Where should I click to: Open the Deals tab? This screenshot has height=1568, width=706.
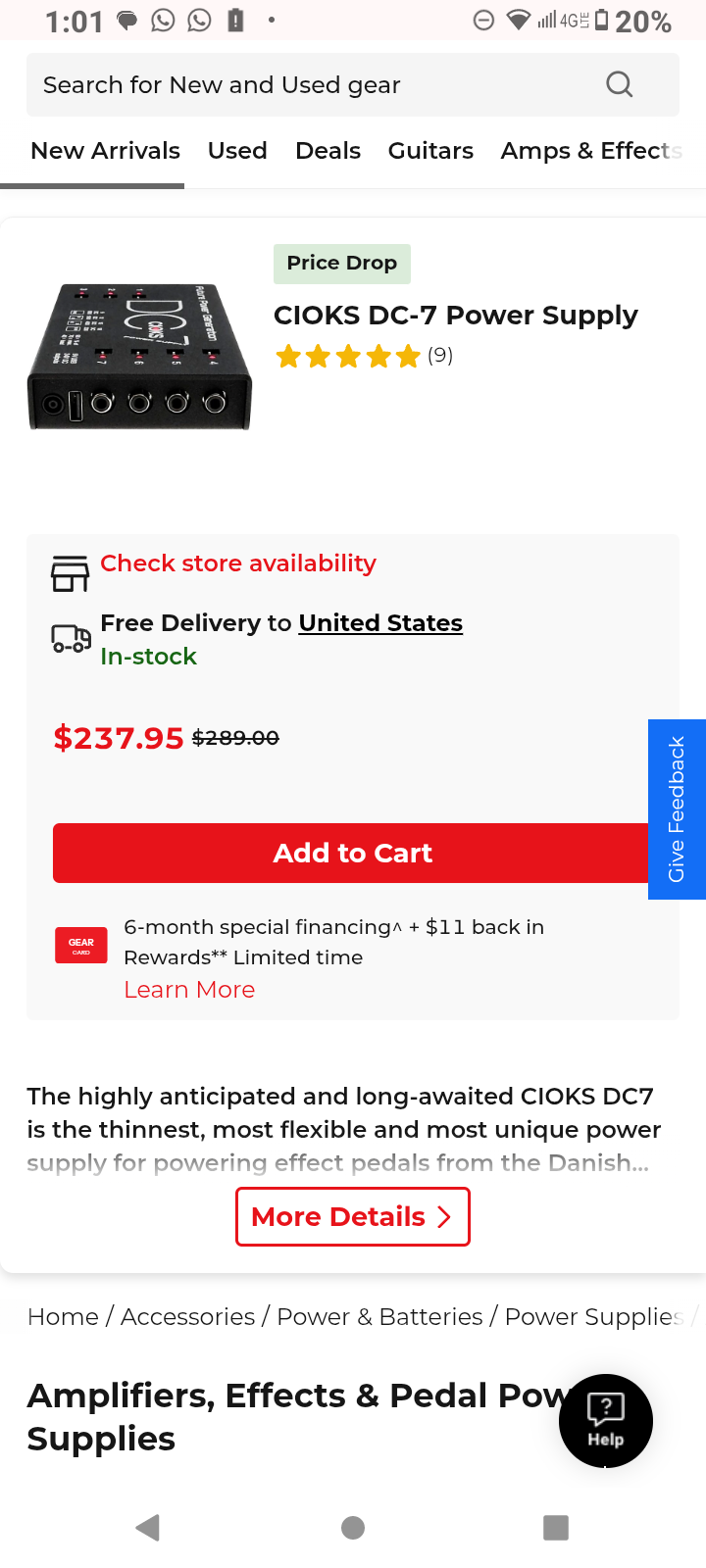[328, 151]
